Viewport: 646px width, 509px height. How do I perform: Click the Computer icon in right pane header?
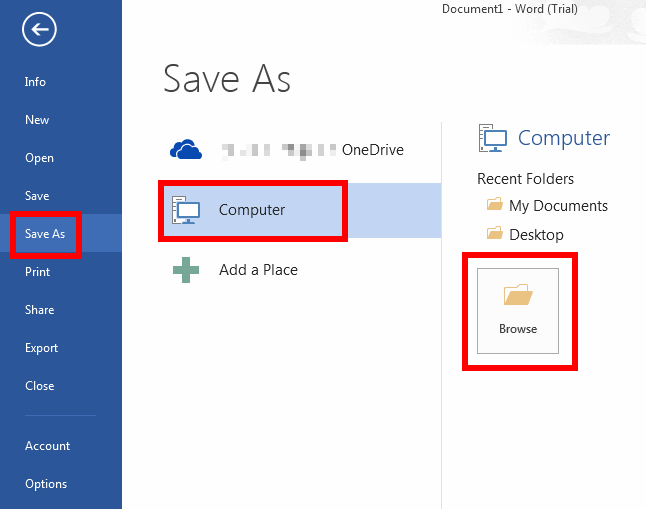point(493,138)
